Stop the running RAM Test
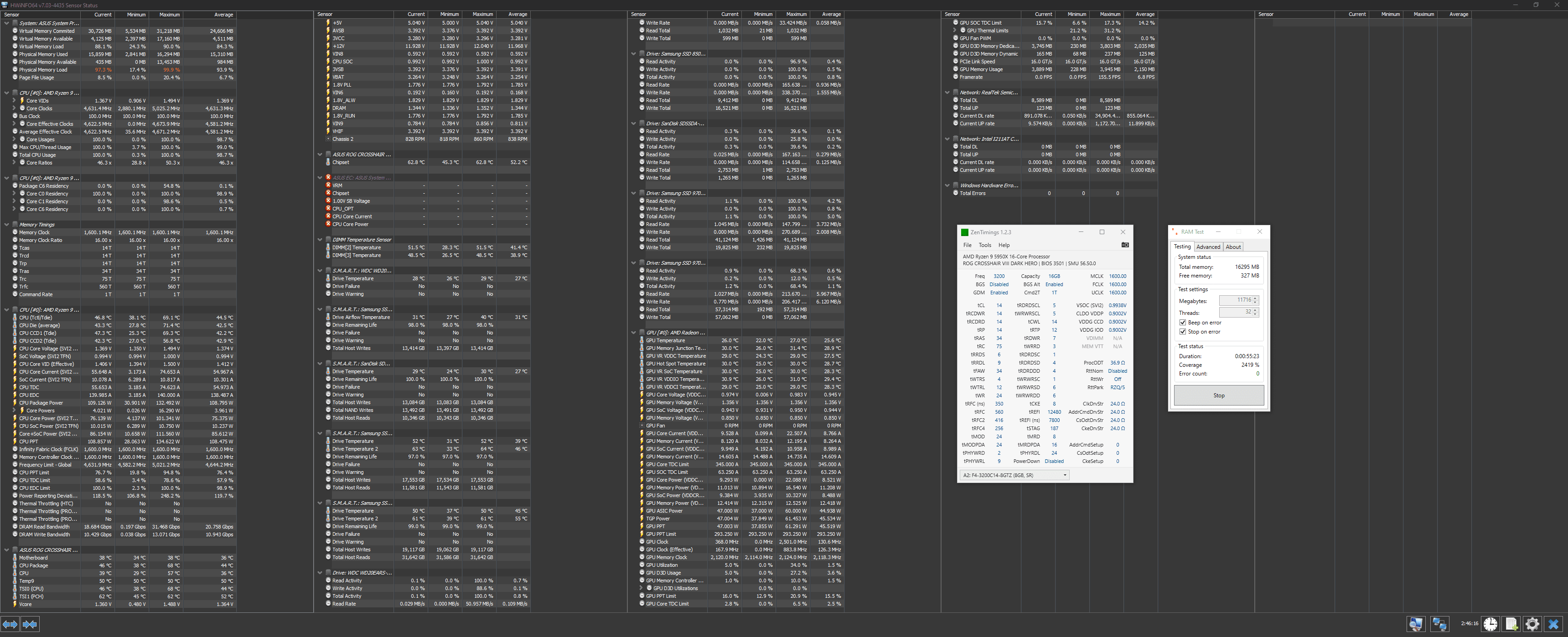Screen dimensions: 1568x637 tap(1219, 396)
